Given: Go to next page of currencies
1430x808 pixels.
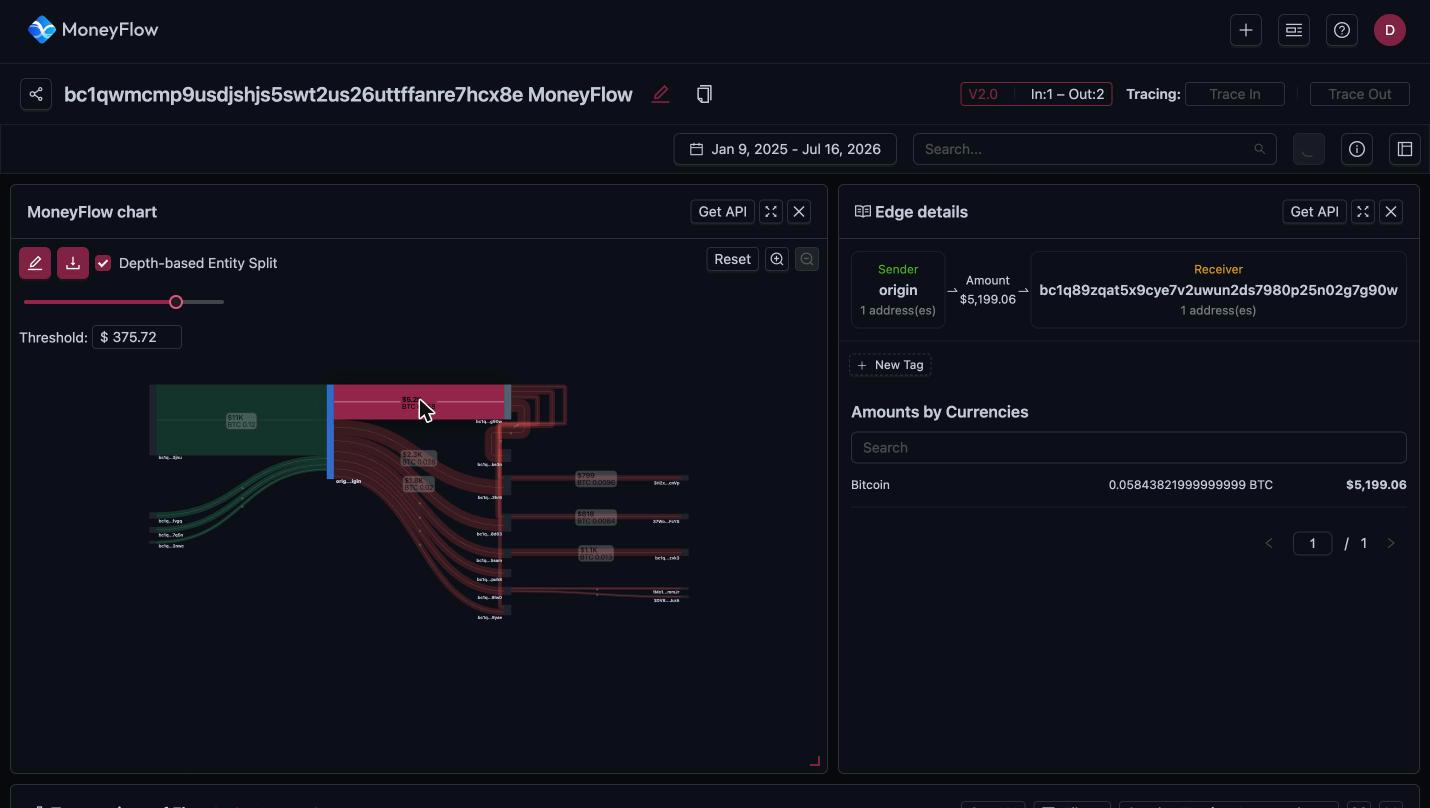Looking at the screenshot, I should point(1391,543).
